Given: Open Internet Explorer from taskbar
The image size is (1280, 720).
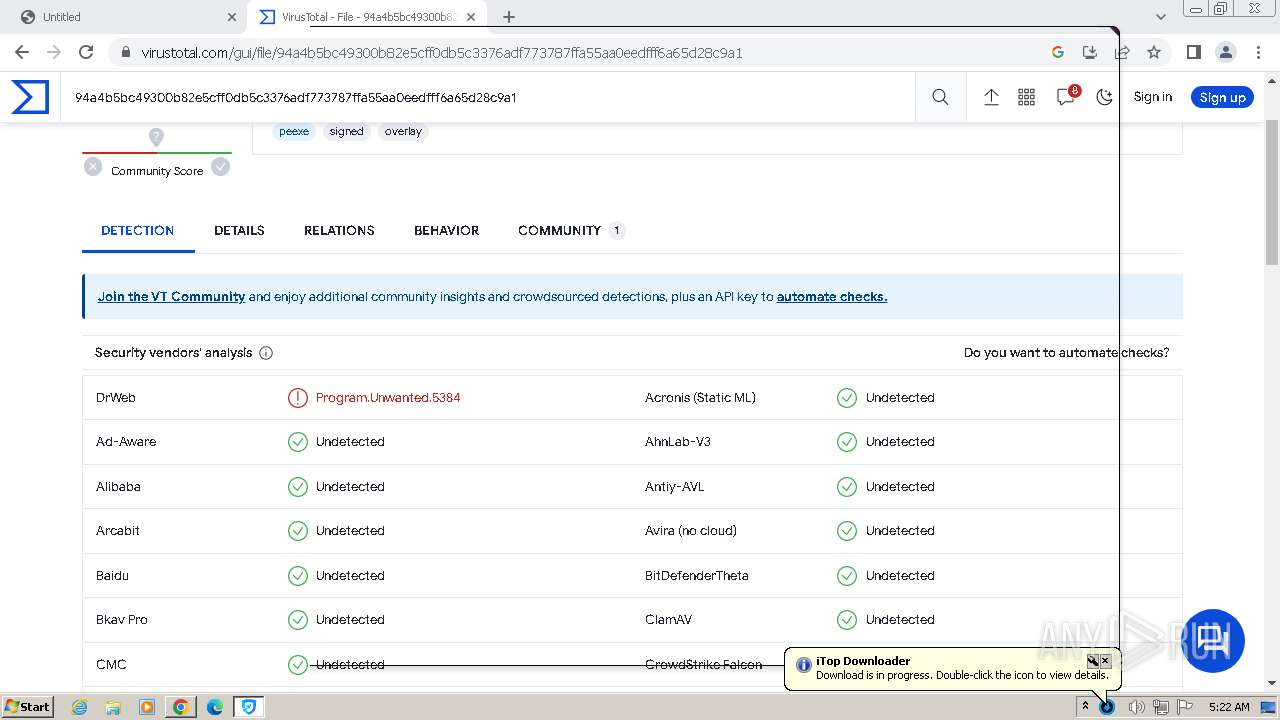Looking at the screenshot, I should [x=80, y=707].
